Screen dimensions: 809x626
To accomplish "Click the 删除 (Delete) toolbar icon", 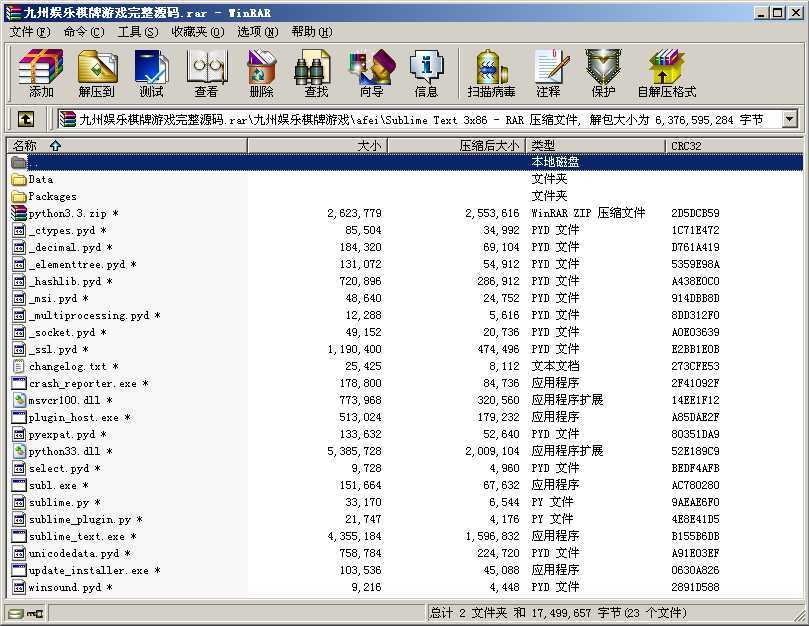I will tap(261, 73).
